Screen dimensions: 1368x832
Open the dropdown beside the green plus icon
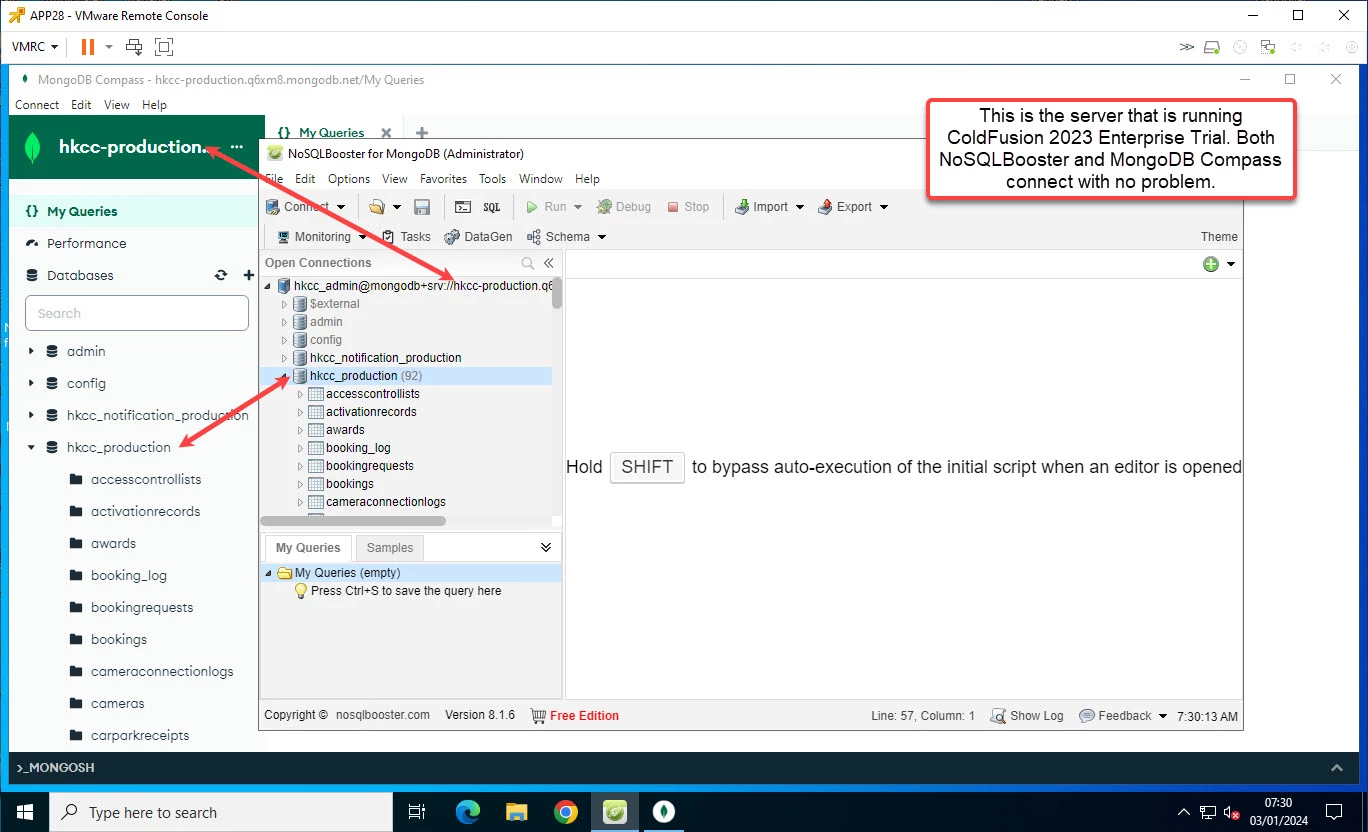[1231, 264]
